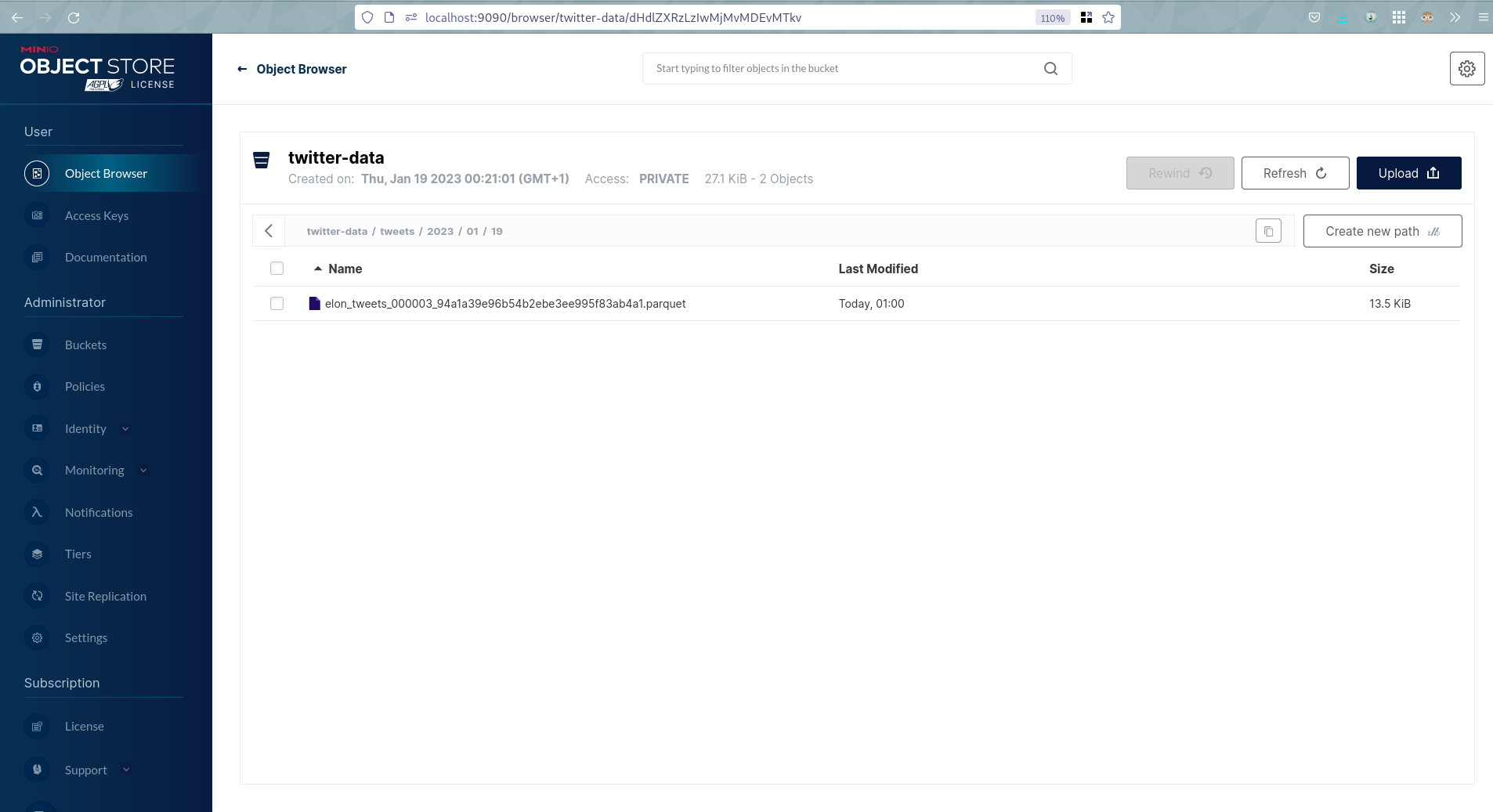Screen dimensions: 1493x812
Task: Go to Buckets administration page
Action: 85,345
